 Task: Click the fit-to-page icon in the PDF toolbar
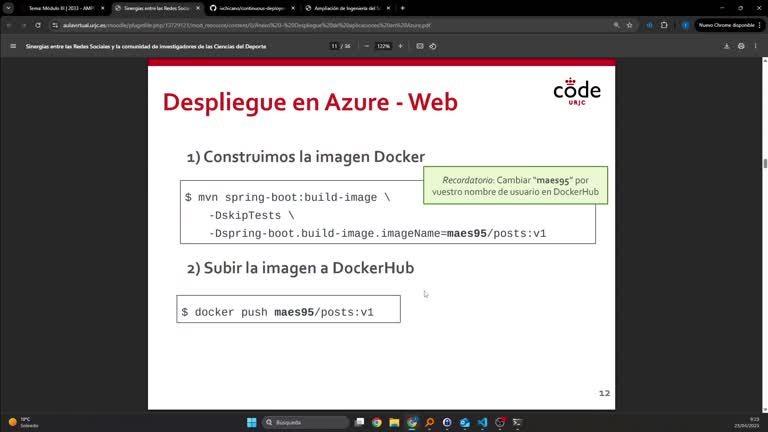tap(420, 46)
